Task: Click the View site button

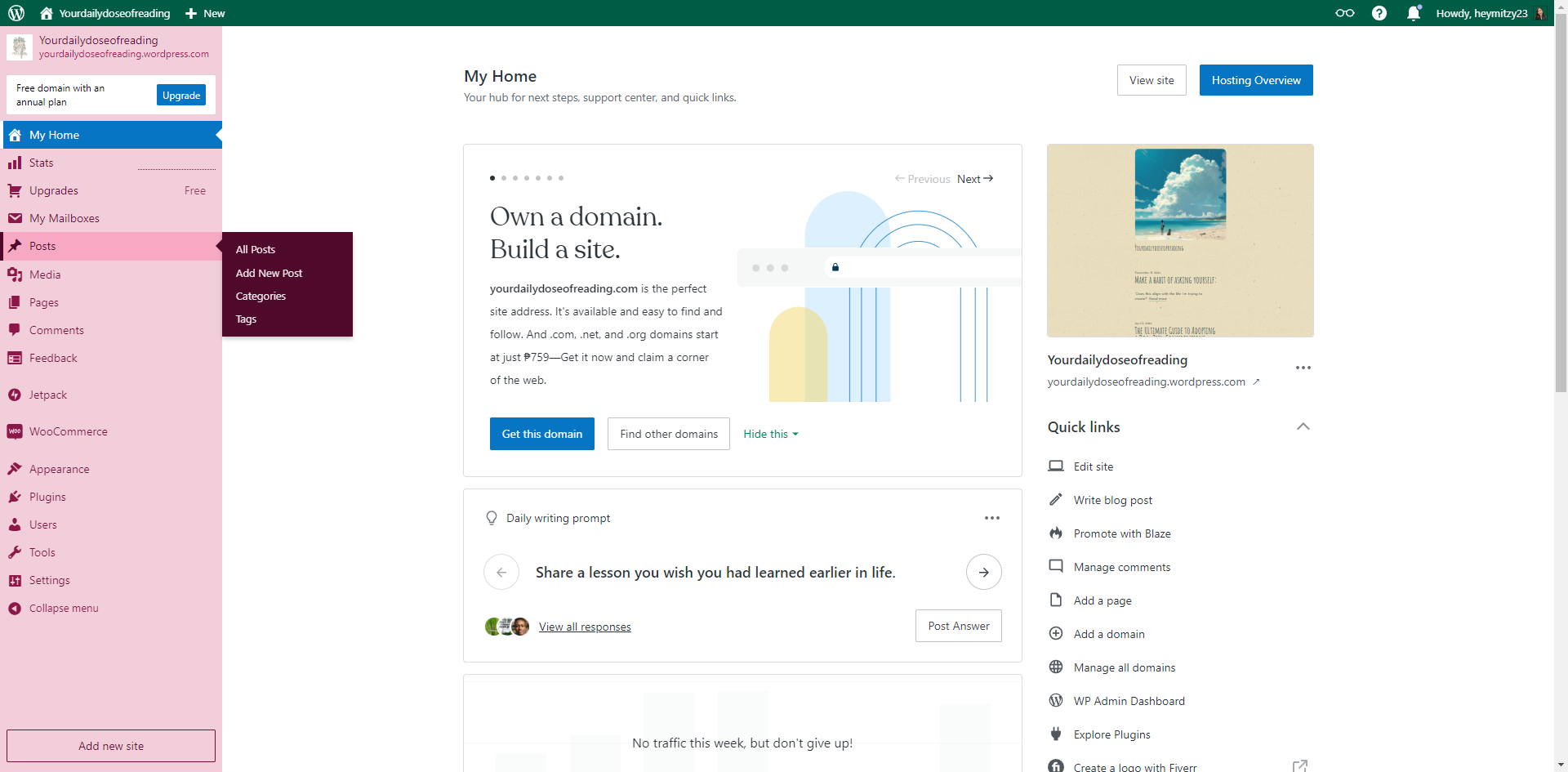Action: (1151, 80)
